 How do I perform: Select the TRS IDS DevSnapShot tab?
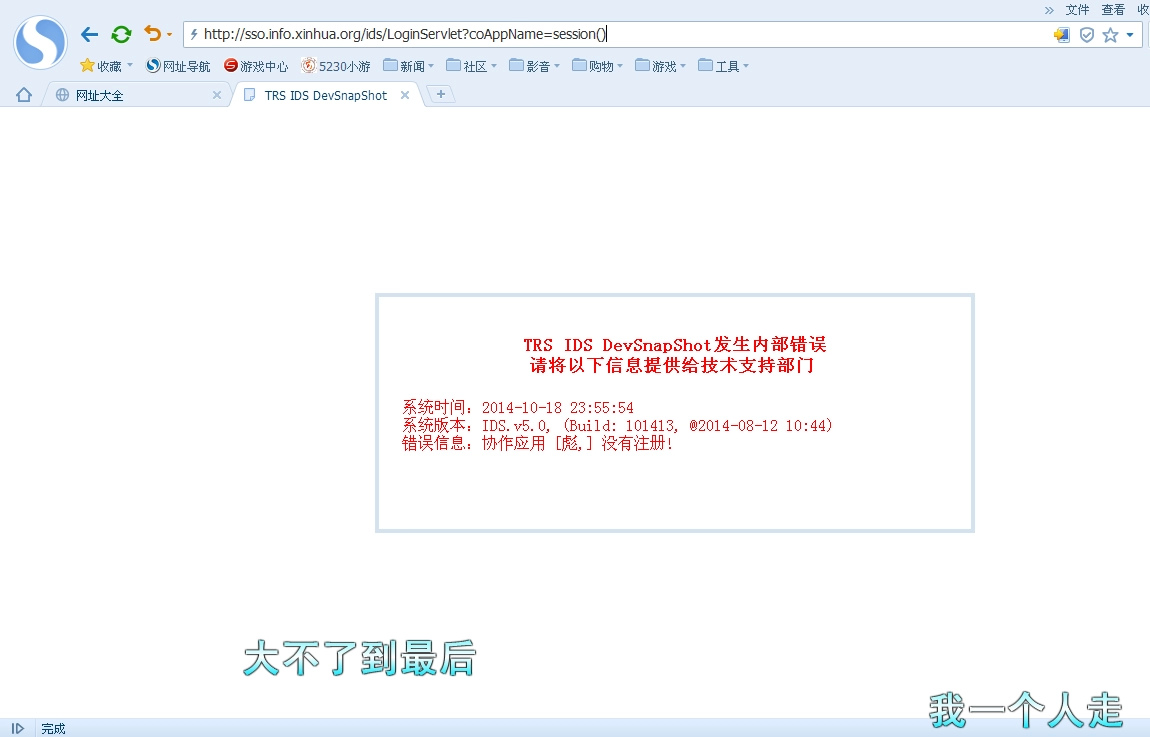coord(325,95)
